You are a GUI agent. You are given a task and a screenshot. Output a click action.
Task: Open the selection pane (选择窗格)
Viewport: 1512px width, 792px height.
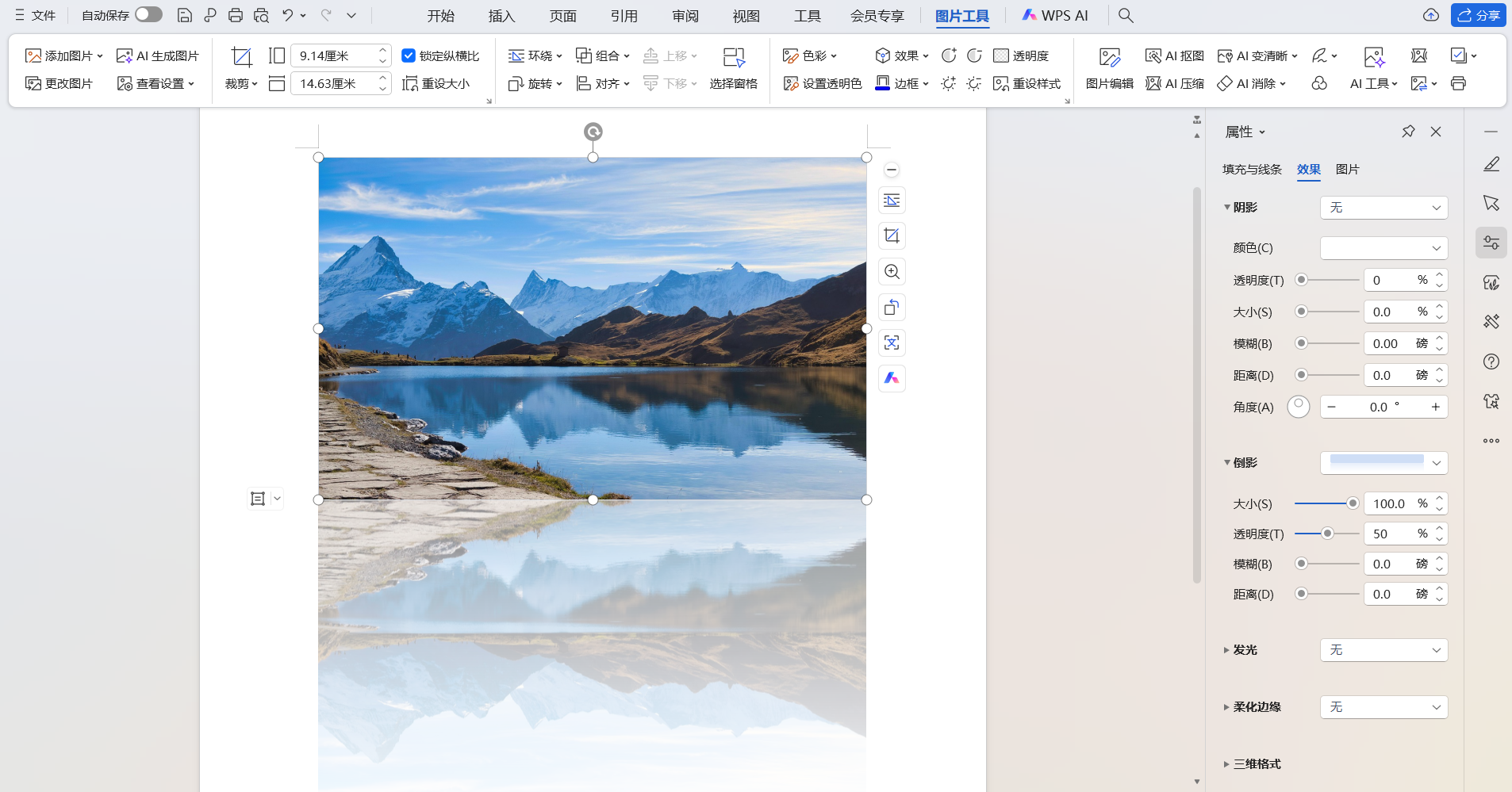(x=733, y=68)
